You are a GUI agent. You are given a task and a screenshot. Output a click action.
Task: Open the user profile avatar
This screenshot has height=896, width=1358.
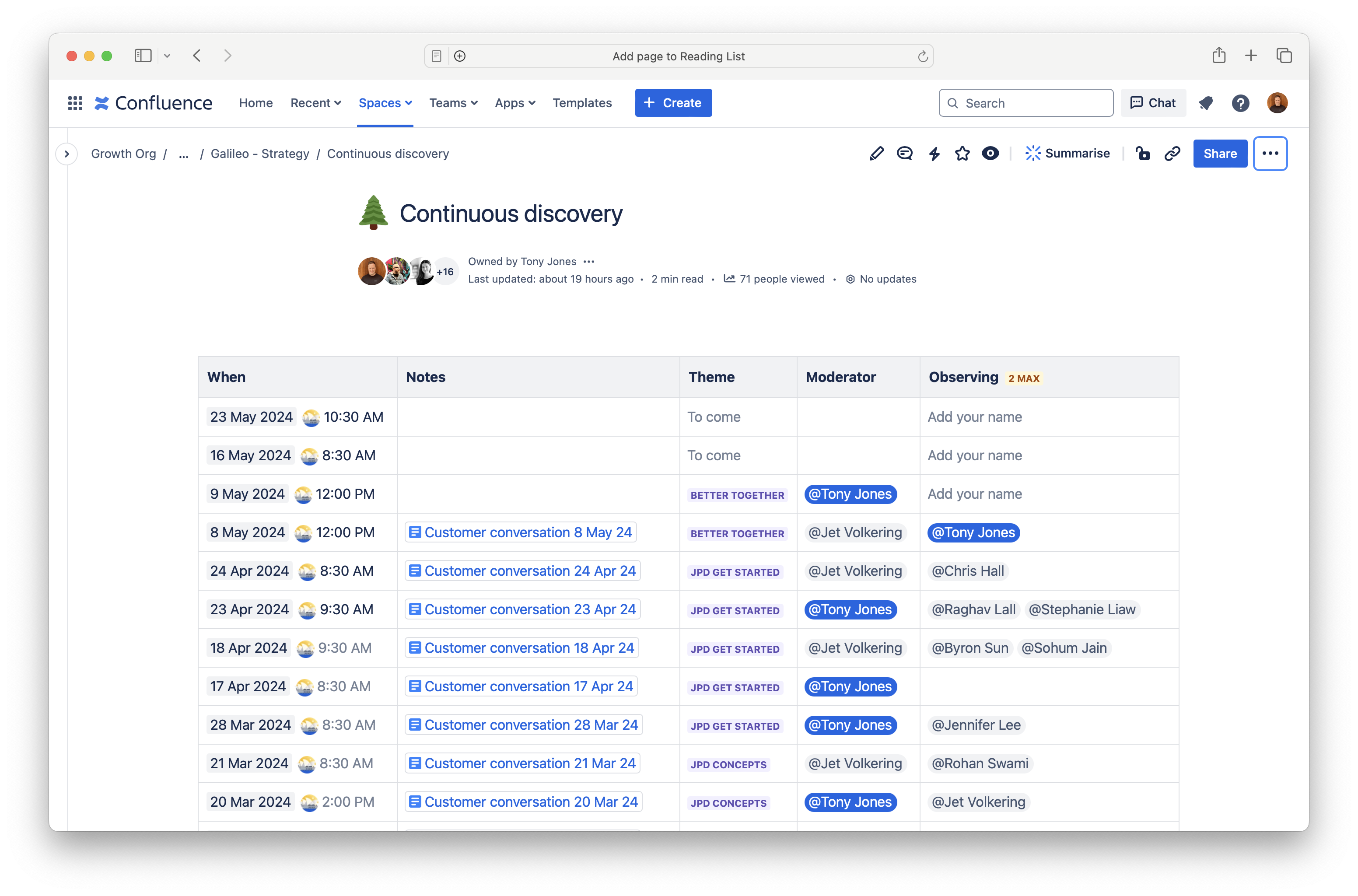pos(1277,103)
